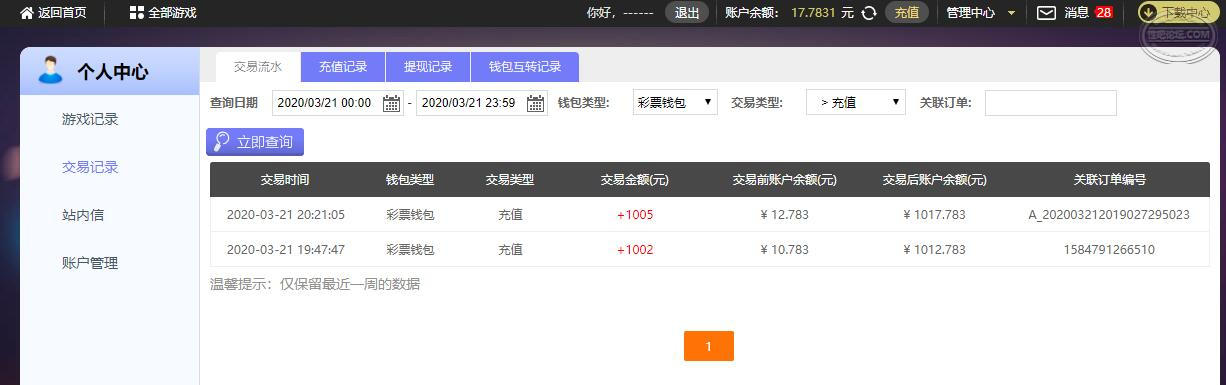Click the red 28 message badge
Viewport: 1226px width, 385px height.
click(1104, 13)
